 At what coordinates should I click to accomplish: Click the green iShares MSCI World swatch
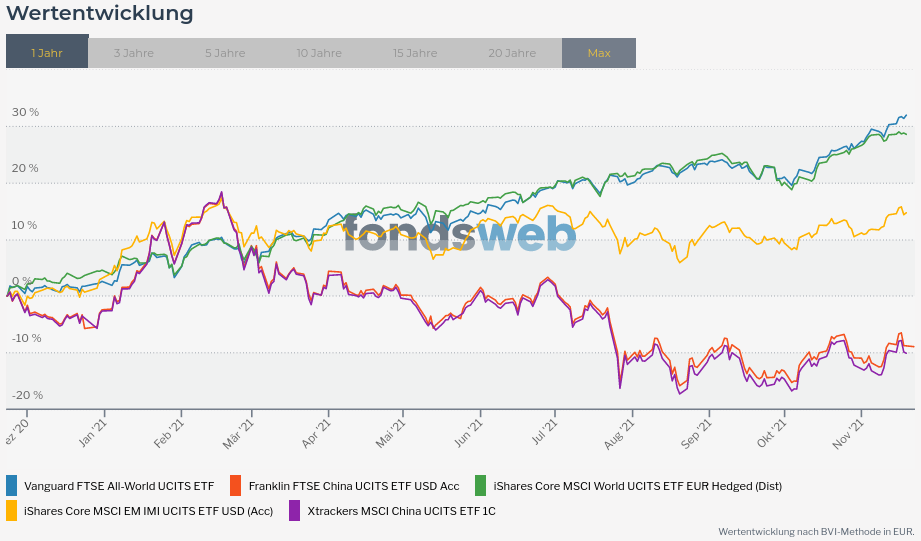[481, 486]
